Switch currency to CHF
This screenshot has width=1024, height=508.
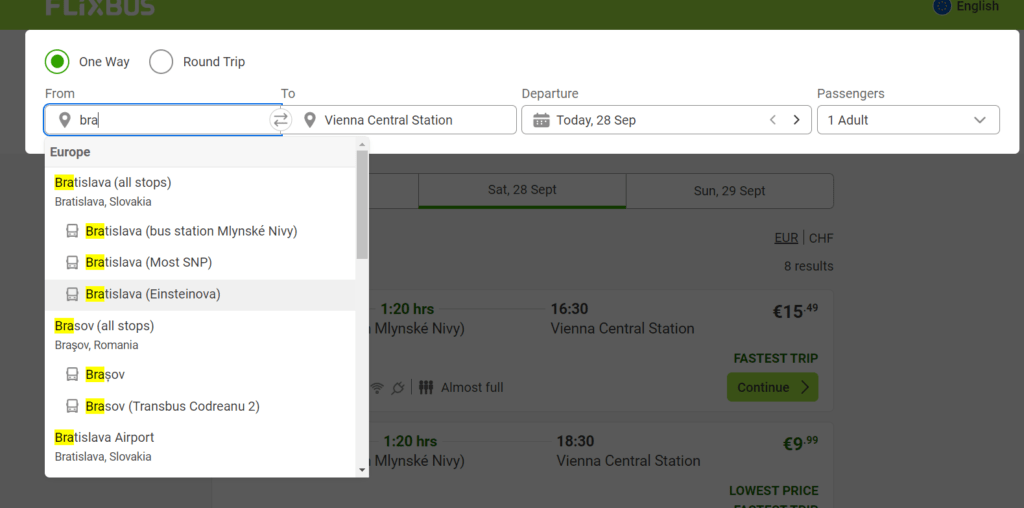(x=821, y=238)
